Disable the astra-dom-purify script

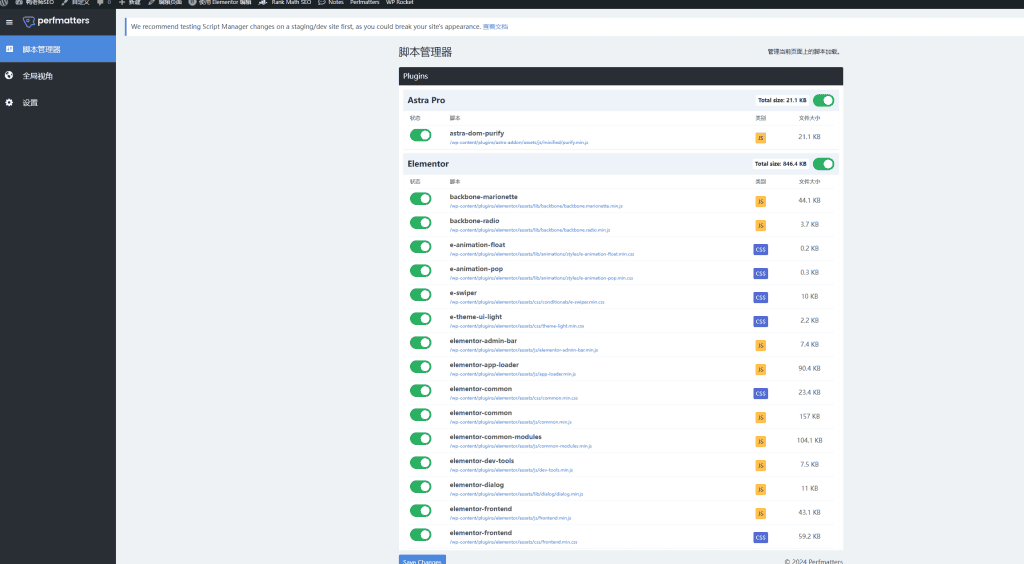pyautogui.click(x=421, y=135)
